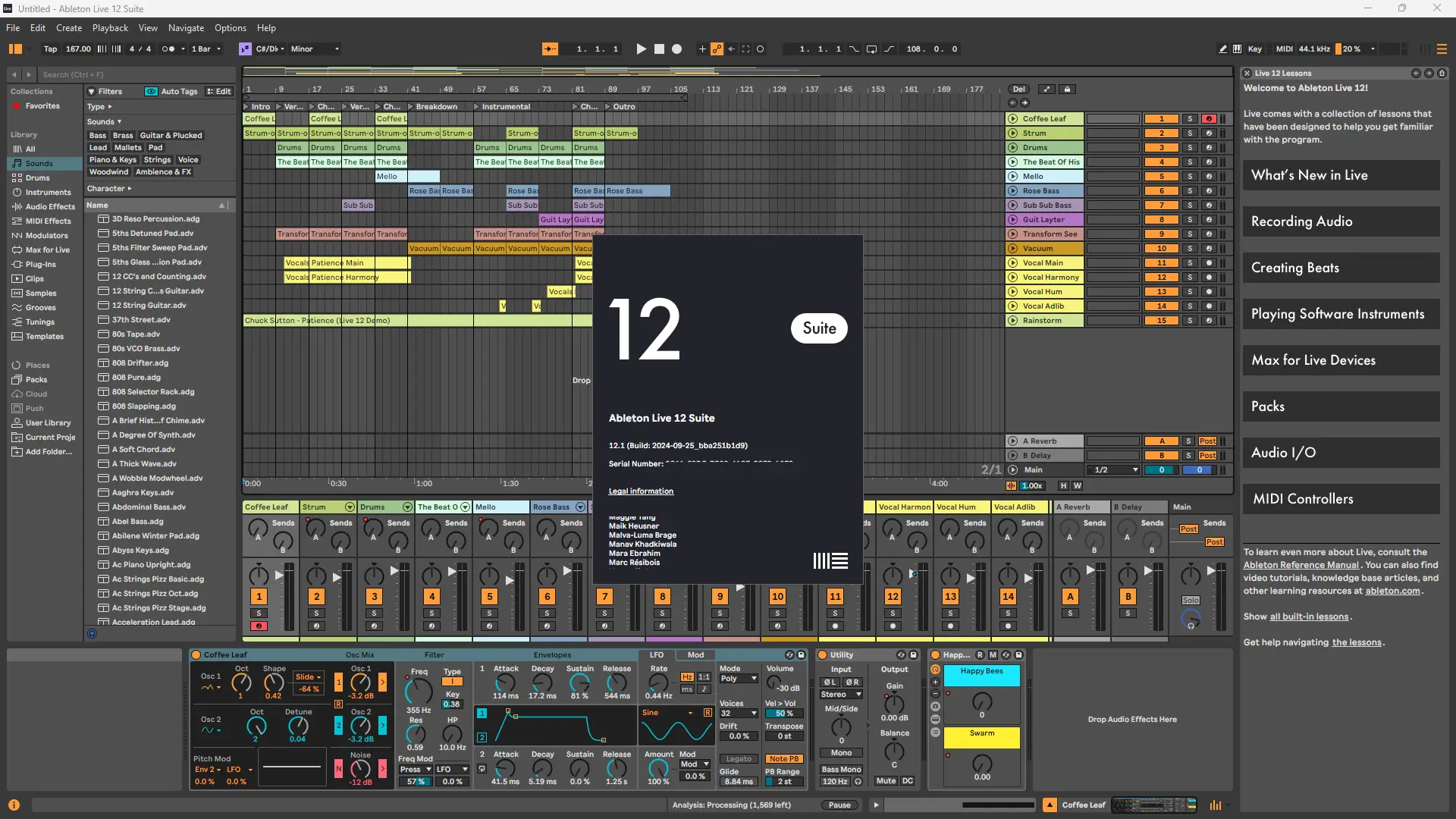Open the Poly mode dropdown
This screenshot has width=1456, height=819.
pos(738,679)
